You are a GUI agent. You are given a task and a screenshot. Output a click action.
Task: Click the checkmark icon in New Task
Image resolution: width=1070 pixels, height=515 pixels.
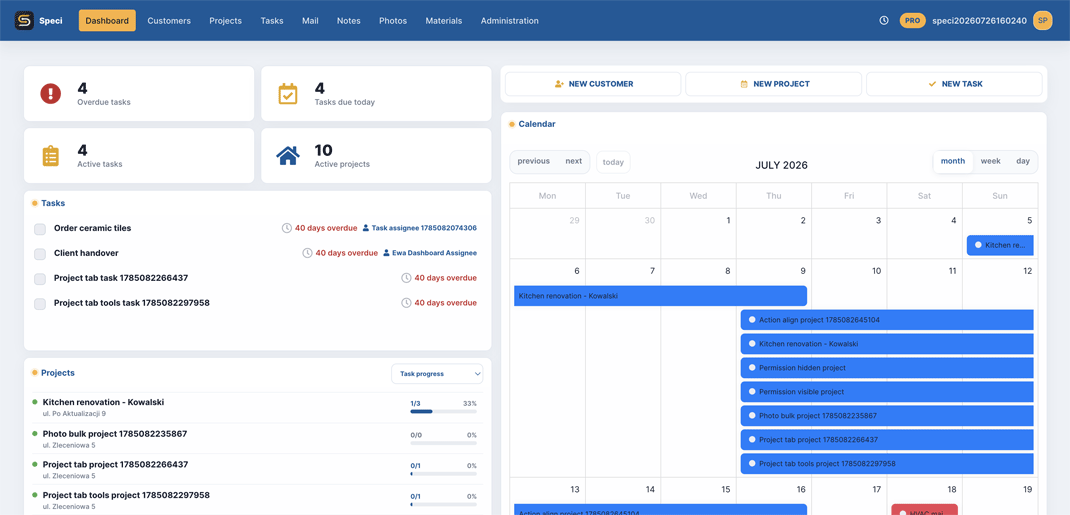coord(932,84)
